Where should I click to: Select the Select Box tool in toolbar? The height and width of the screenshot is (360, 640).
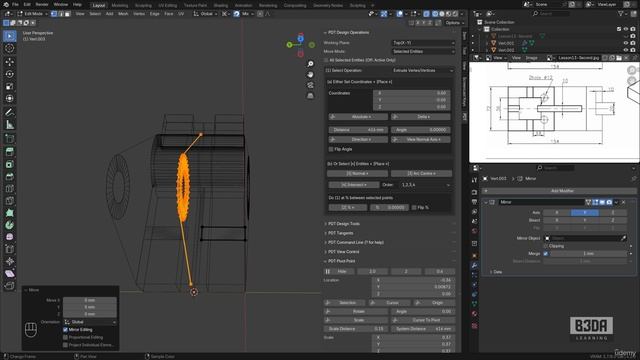tap(9, 36)
